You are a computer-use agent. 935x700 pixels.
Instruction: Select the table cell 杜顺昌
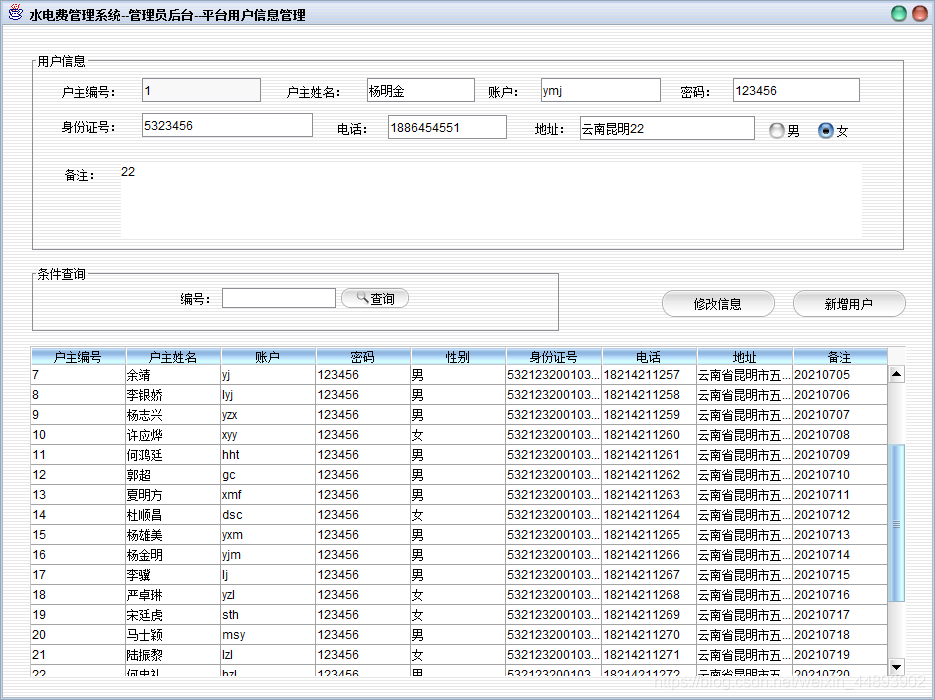[x=173, y=515]
